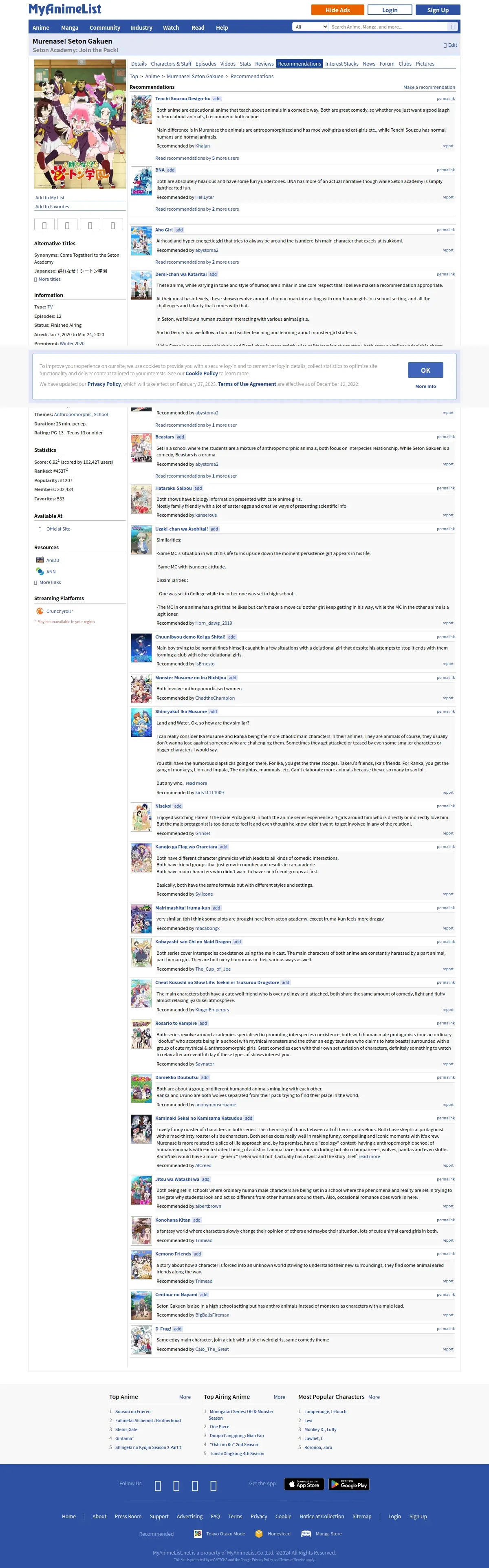Click the Crunchyroll streaming icon

pyautogui.click(x=40, y=611)
